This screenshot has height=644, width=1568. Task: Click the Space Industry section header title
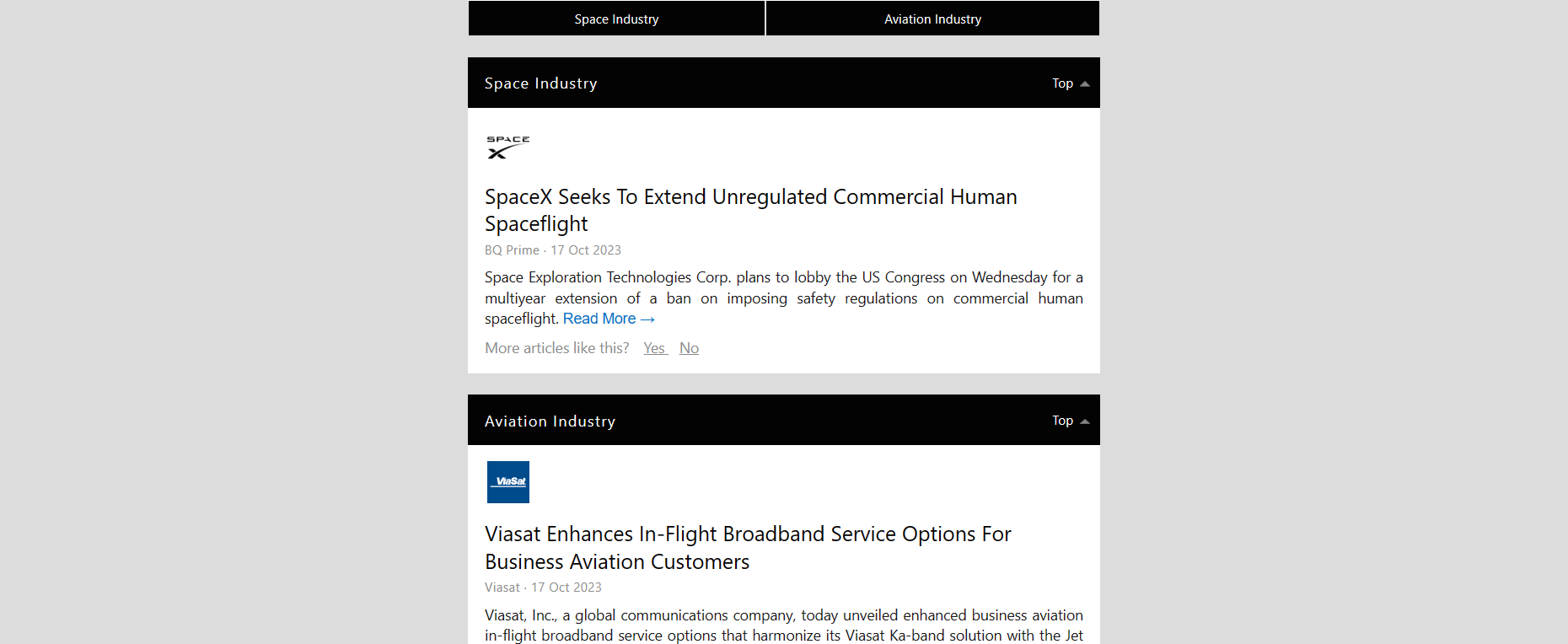(x=540, y=83)
